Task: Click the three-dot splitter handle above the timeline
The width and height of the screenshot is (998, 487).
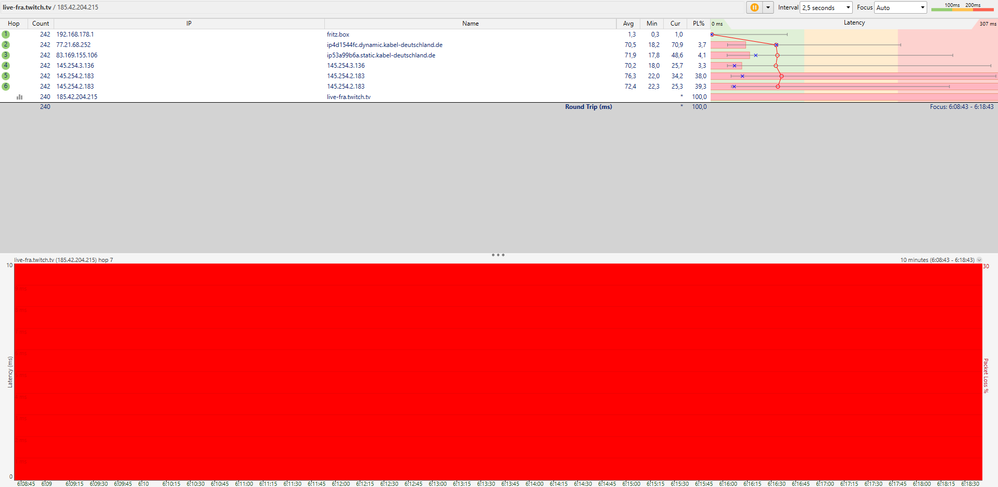Action: pos(498,255)
